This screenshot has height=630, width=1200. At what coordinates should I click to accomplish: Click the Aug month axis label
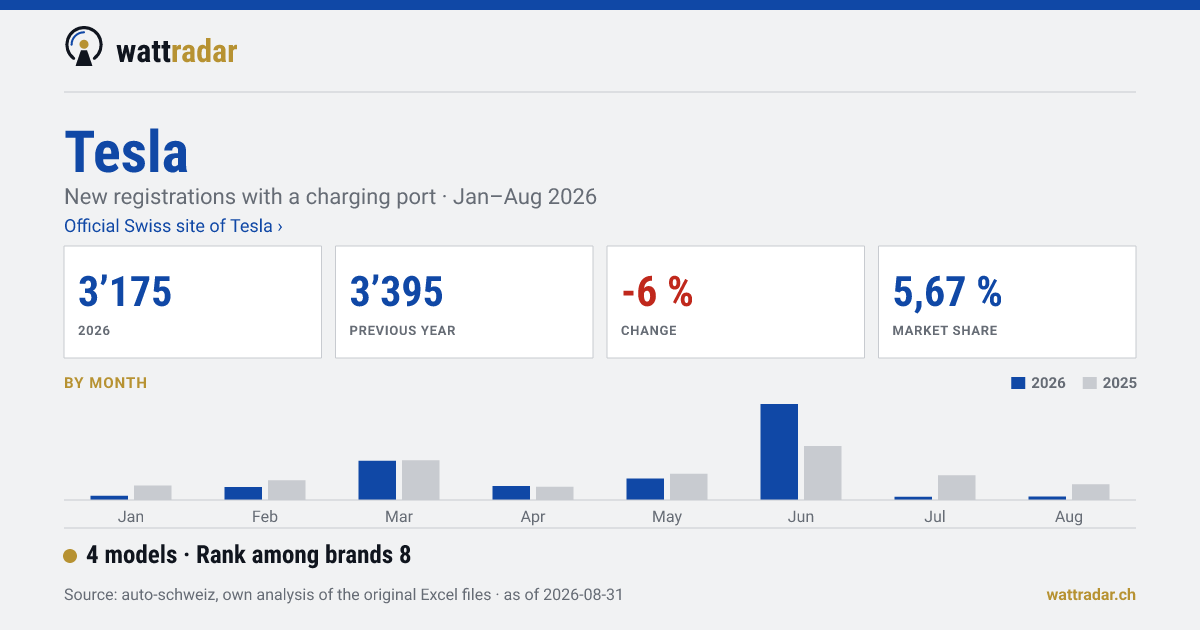[1069, 517]
